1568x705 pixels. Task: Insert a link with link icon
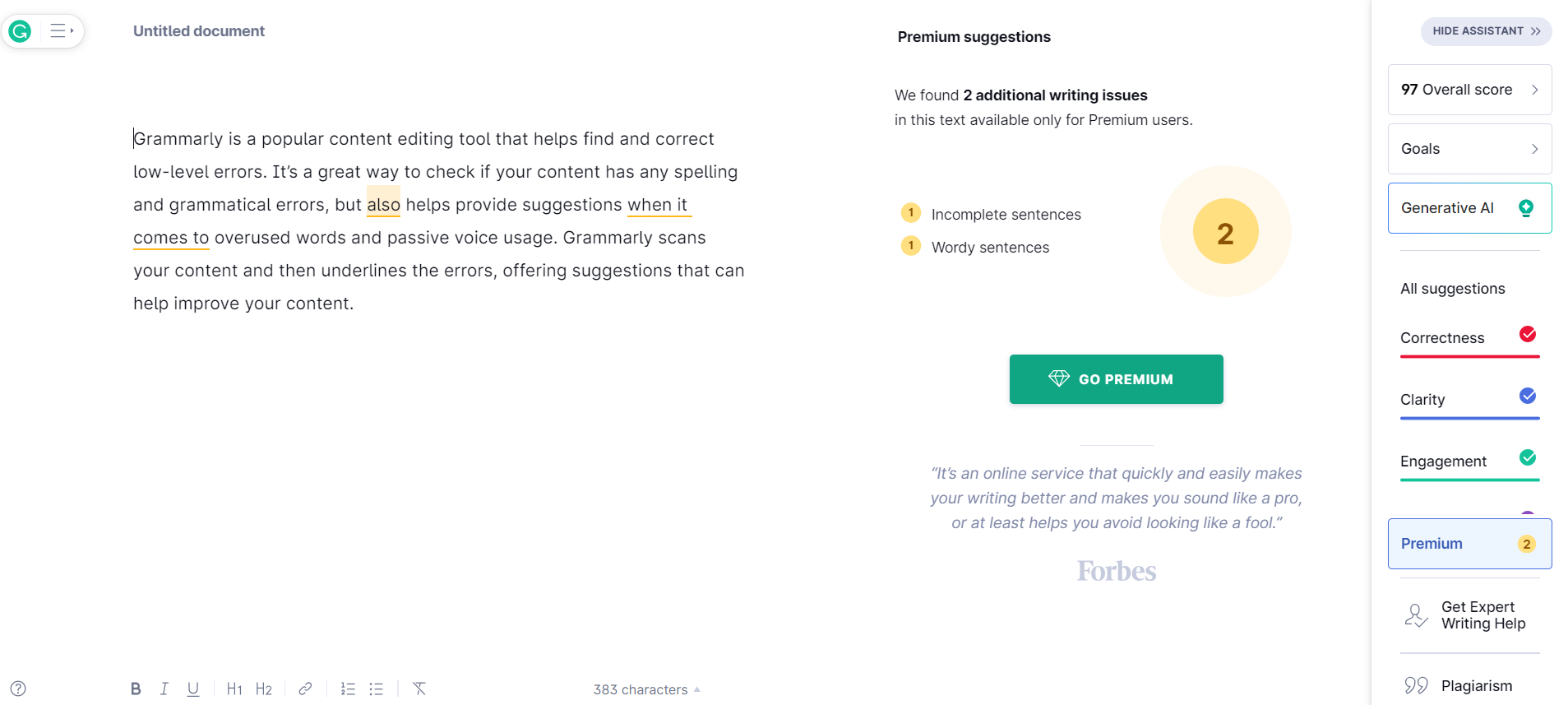[305, 689]
